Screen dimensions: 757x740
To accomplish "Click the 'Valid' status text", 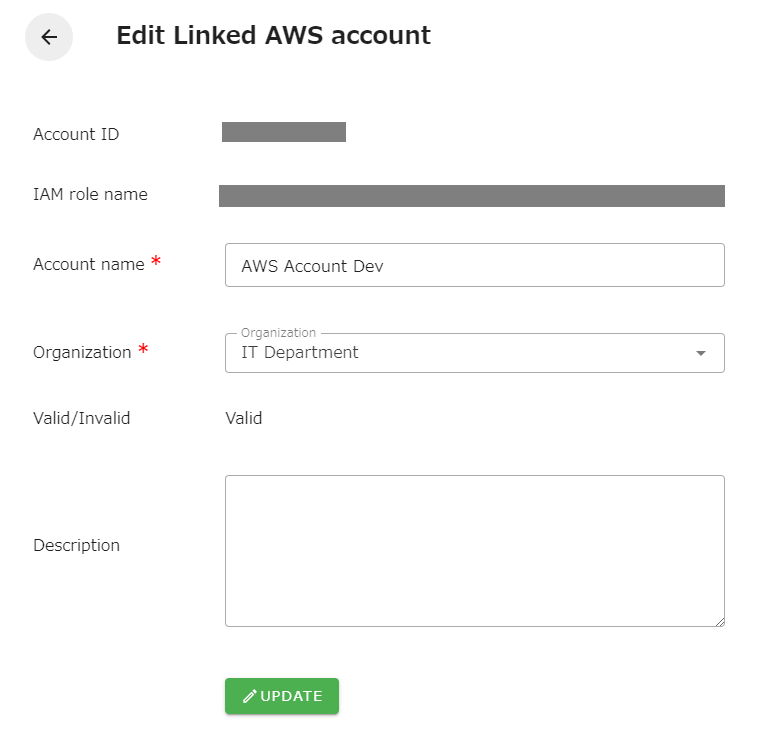I will (x=244, y=418).
